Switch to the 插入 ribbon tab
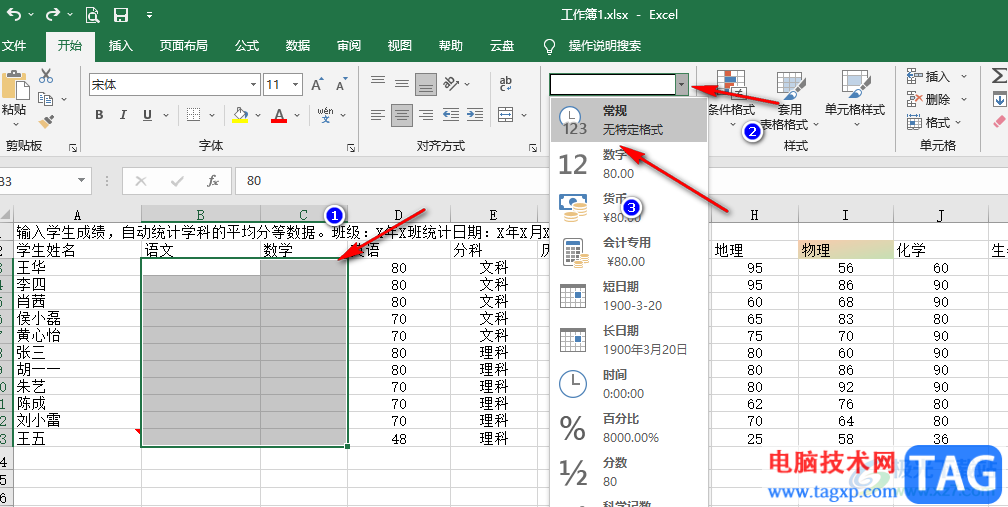Viewport: 1008px width, 507px height. [121, 46]
